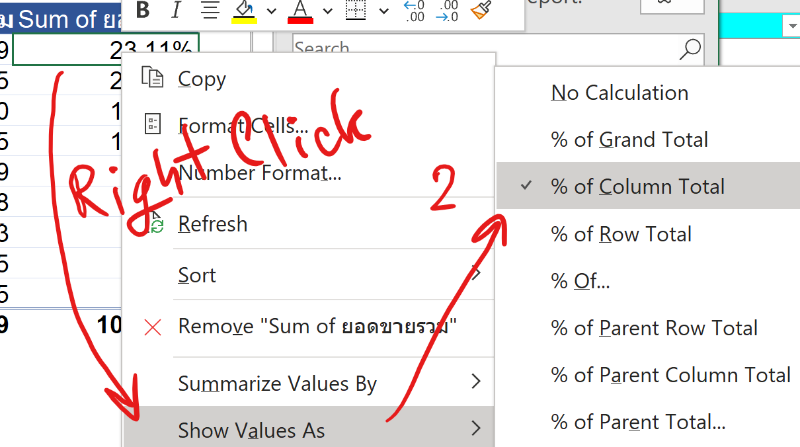The image size is (800, 447).
Task: Open borders dropdown arrow
Action: (383, 11)
